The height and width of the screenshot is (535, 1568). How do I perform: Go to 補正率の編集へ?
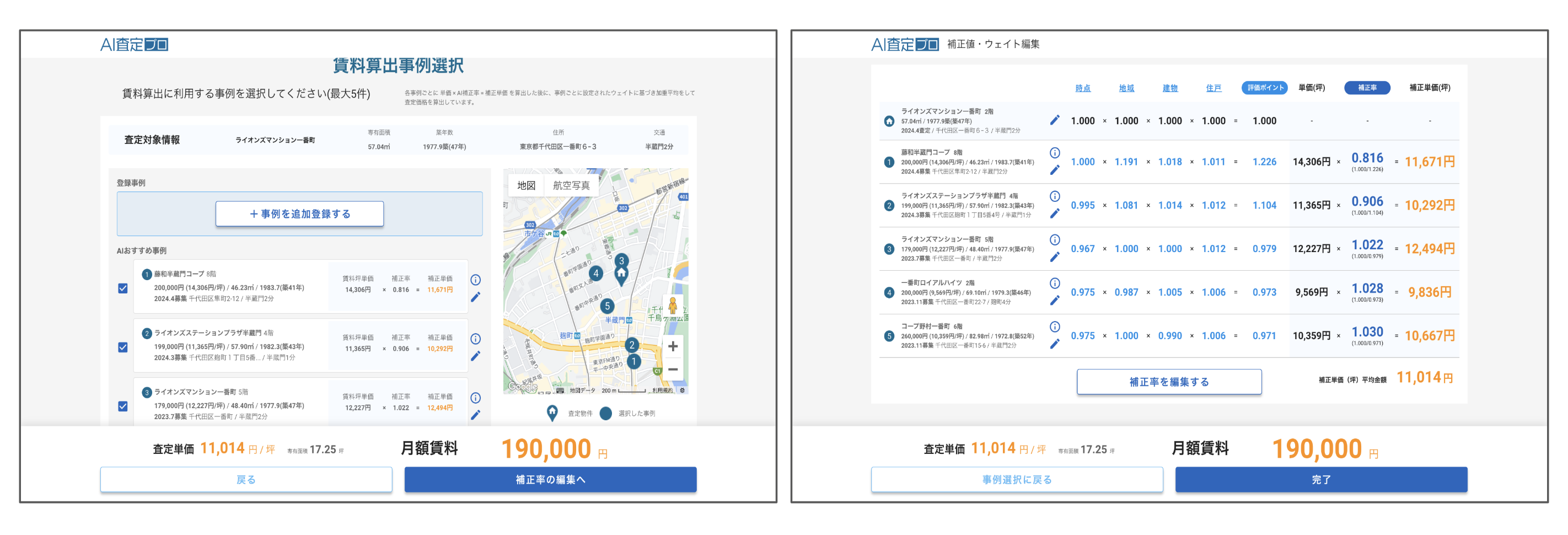pyautogui.click(x=550, y=480)
